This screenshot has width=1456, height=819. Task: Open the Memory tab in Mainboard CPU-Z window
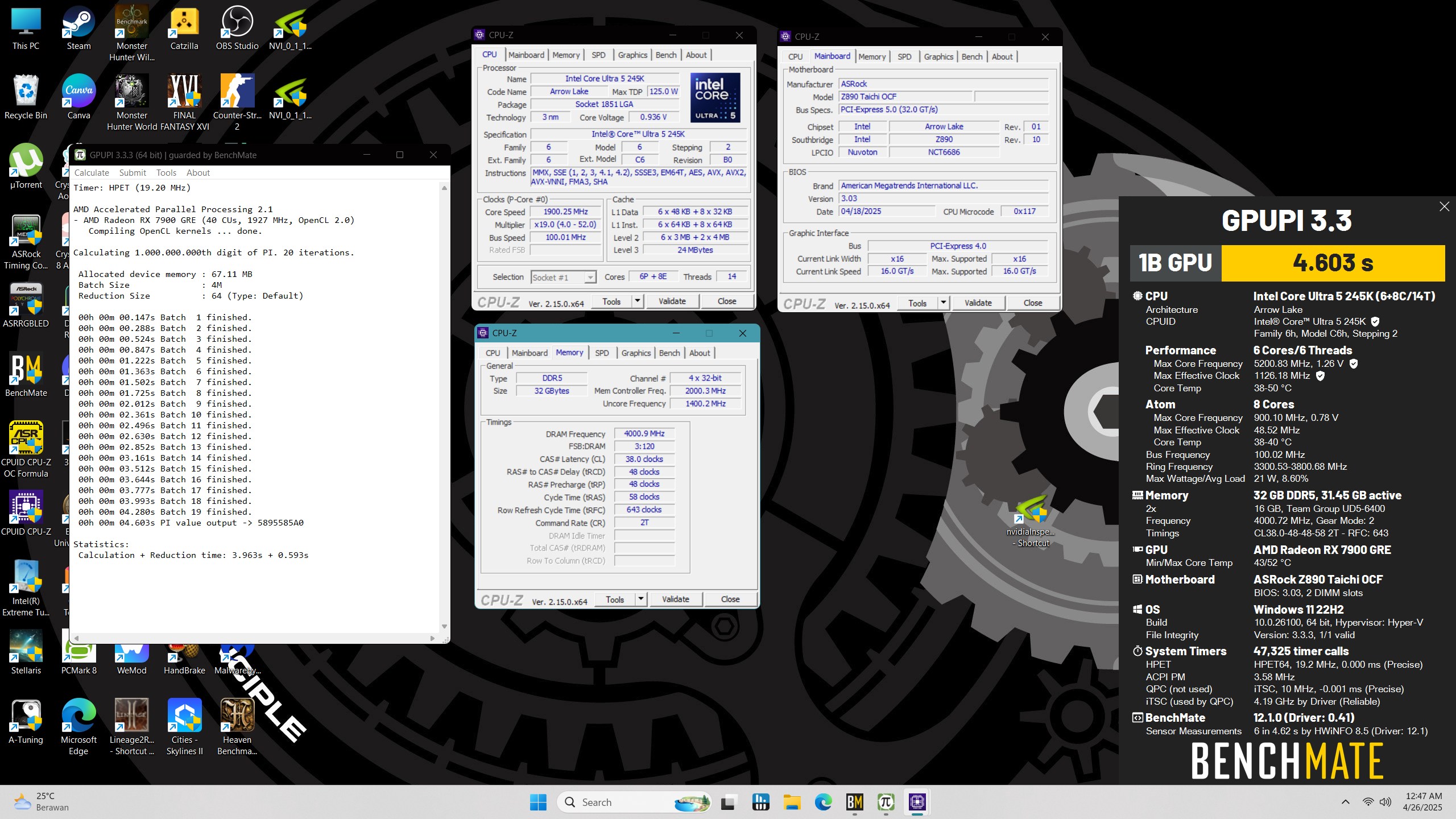tap(872, 57)
